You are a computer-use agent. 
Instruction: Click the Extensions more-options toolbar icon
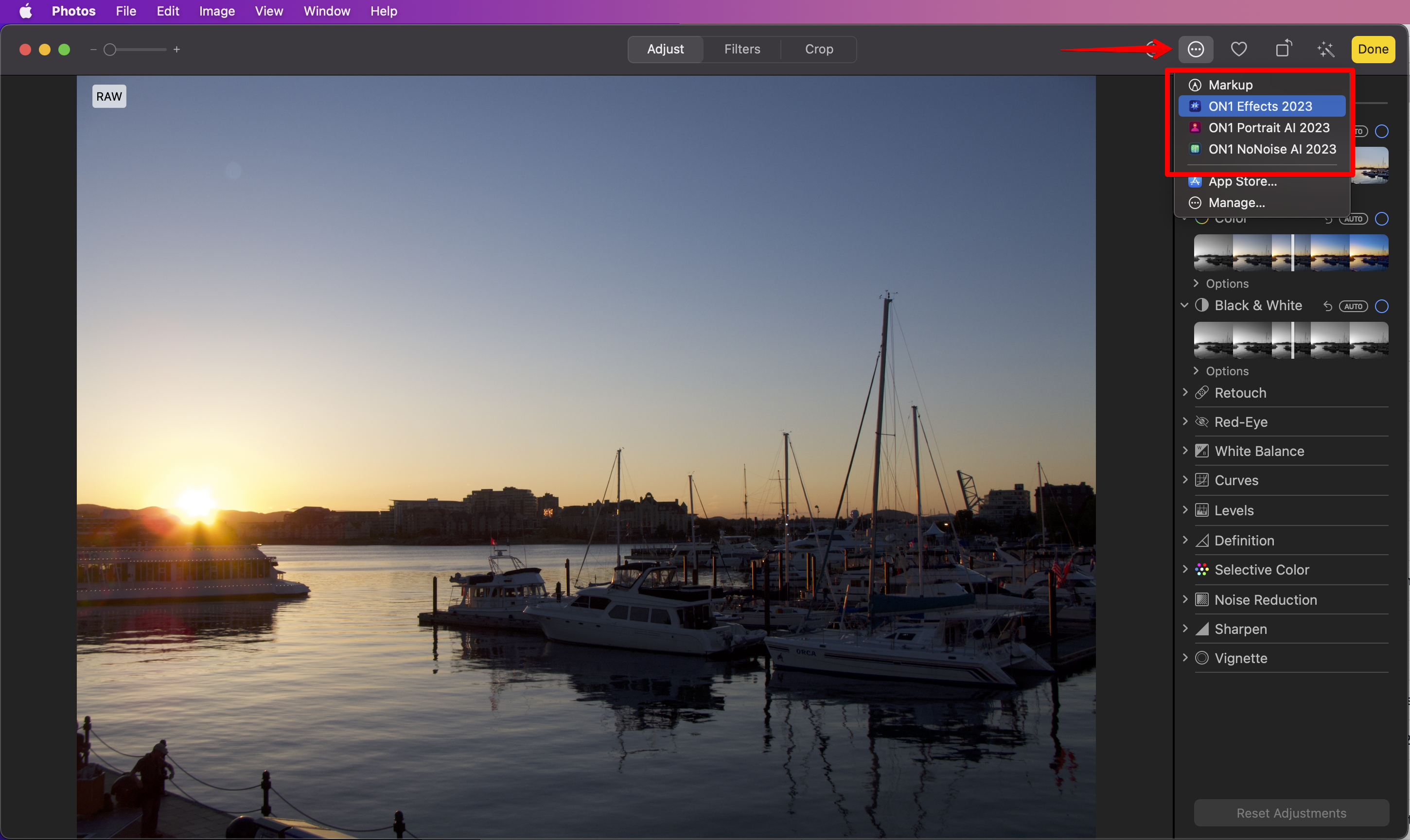[1196, 49]
